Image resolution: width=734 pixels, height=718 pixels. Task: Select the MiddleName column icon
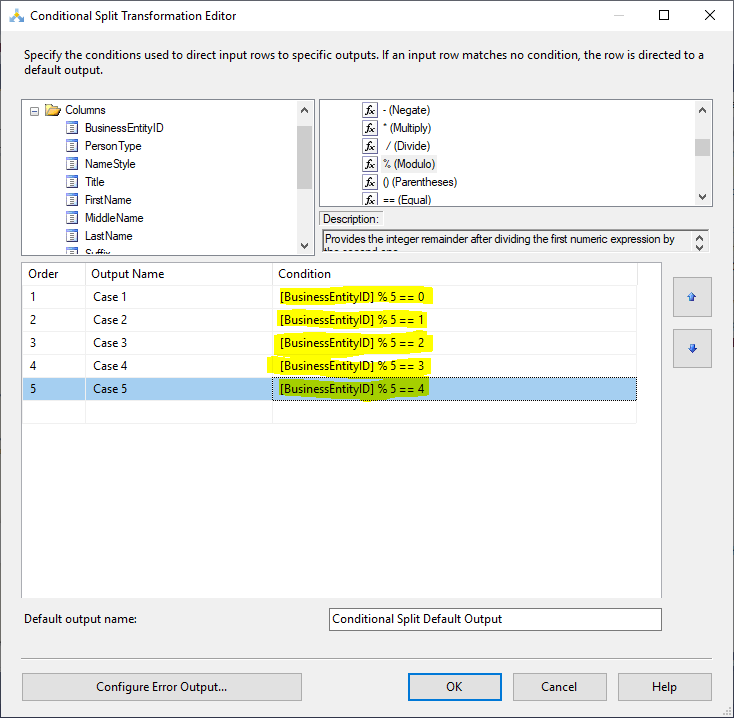tap(72, 218)
